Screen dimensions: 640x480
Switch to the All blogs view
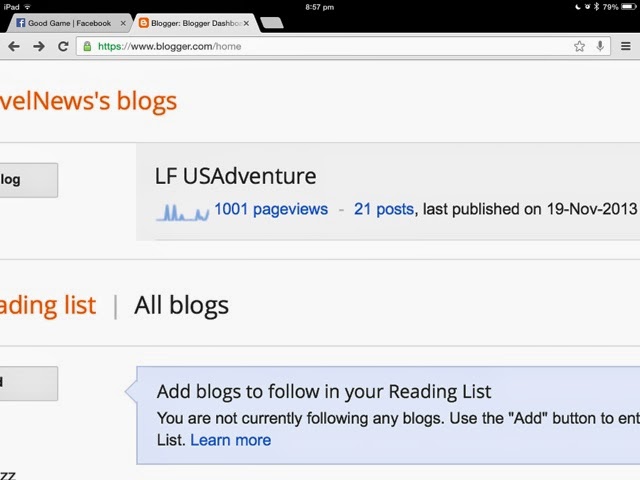181,305
